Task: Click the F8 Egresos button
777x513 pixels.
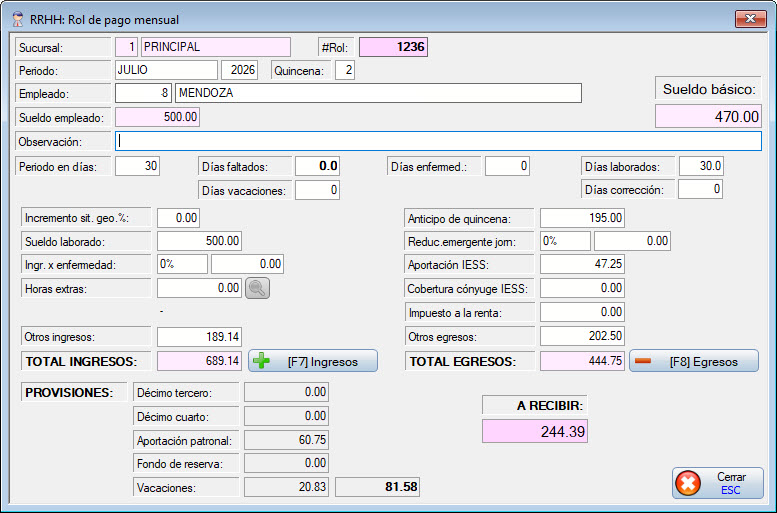Action: 694,361
